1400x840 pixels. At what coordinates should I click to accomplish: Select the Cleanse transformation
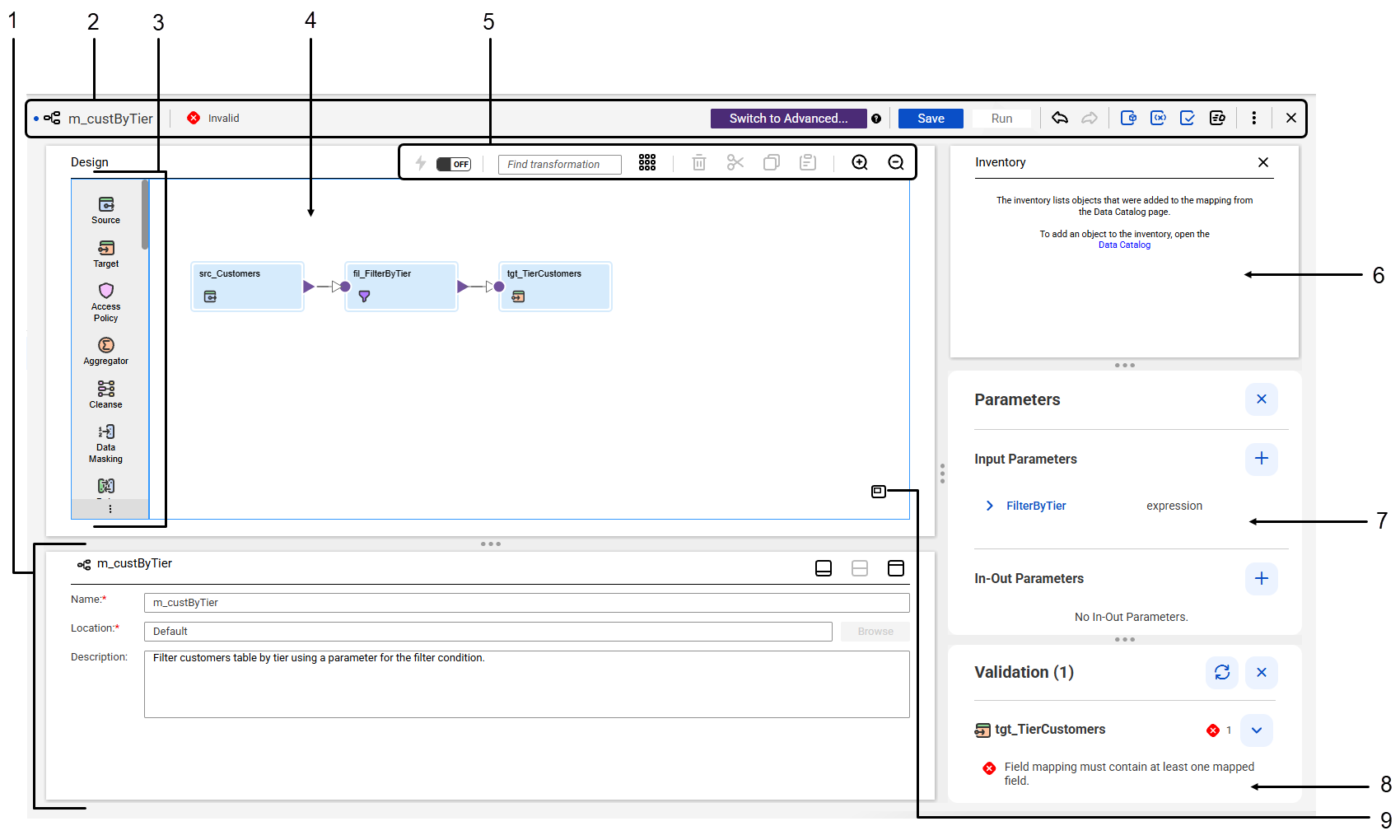pyautogui.click(x=105, y=394)
